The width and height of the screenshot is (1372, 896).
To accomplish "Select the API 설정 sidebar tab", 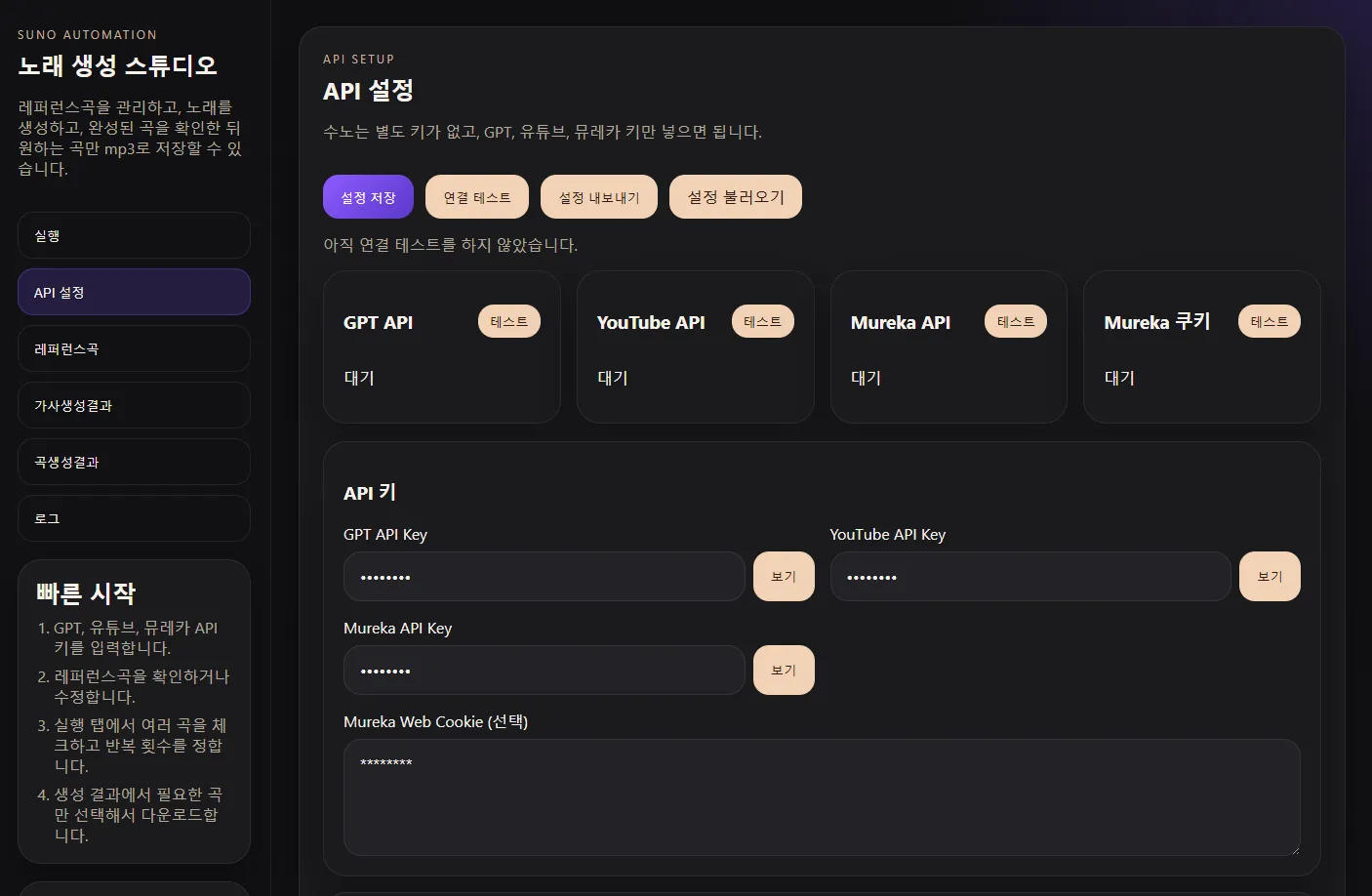I will pos(134,293).
